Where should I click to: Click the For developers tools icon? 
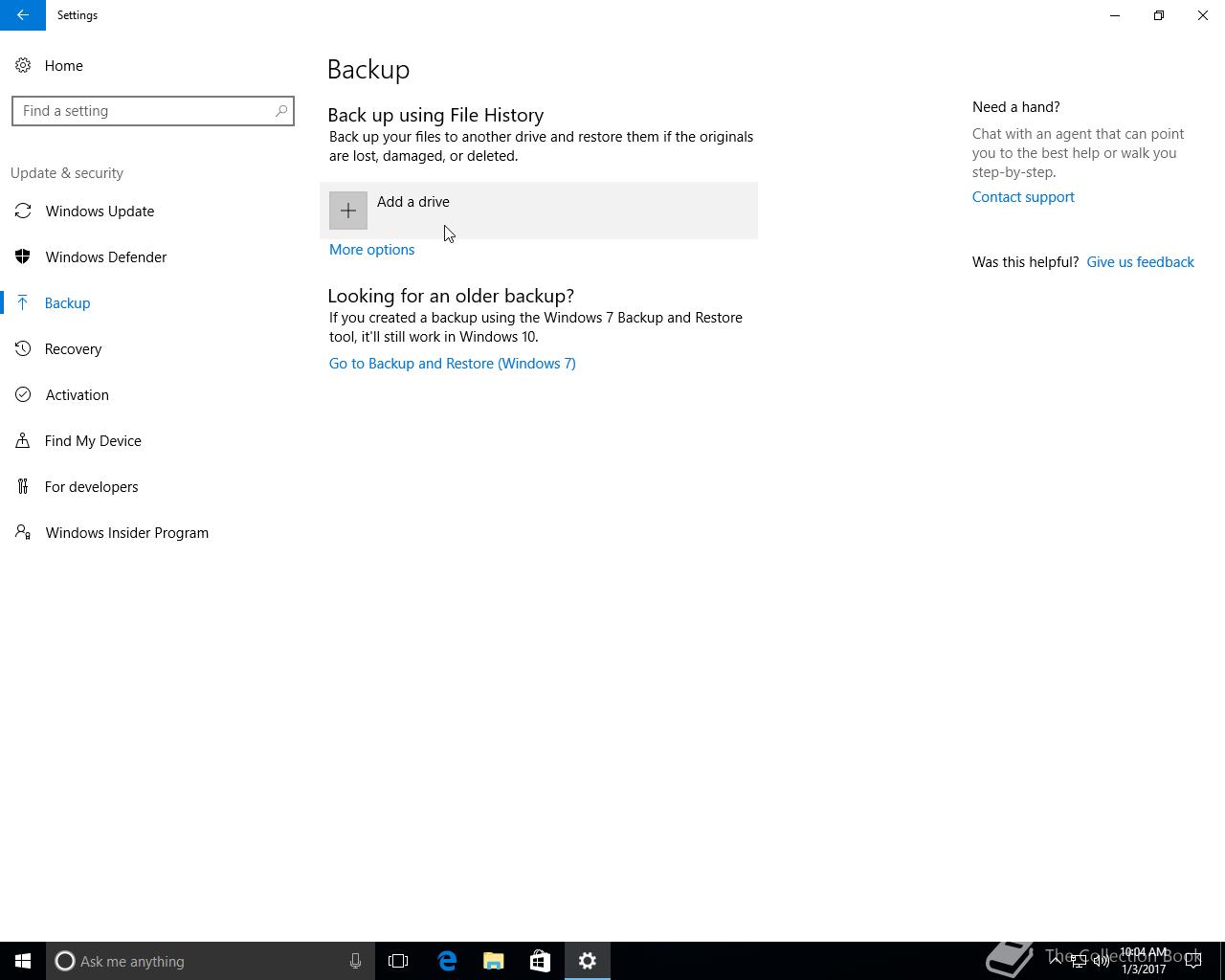click(23, 487)
